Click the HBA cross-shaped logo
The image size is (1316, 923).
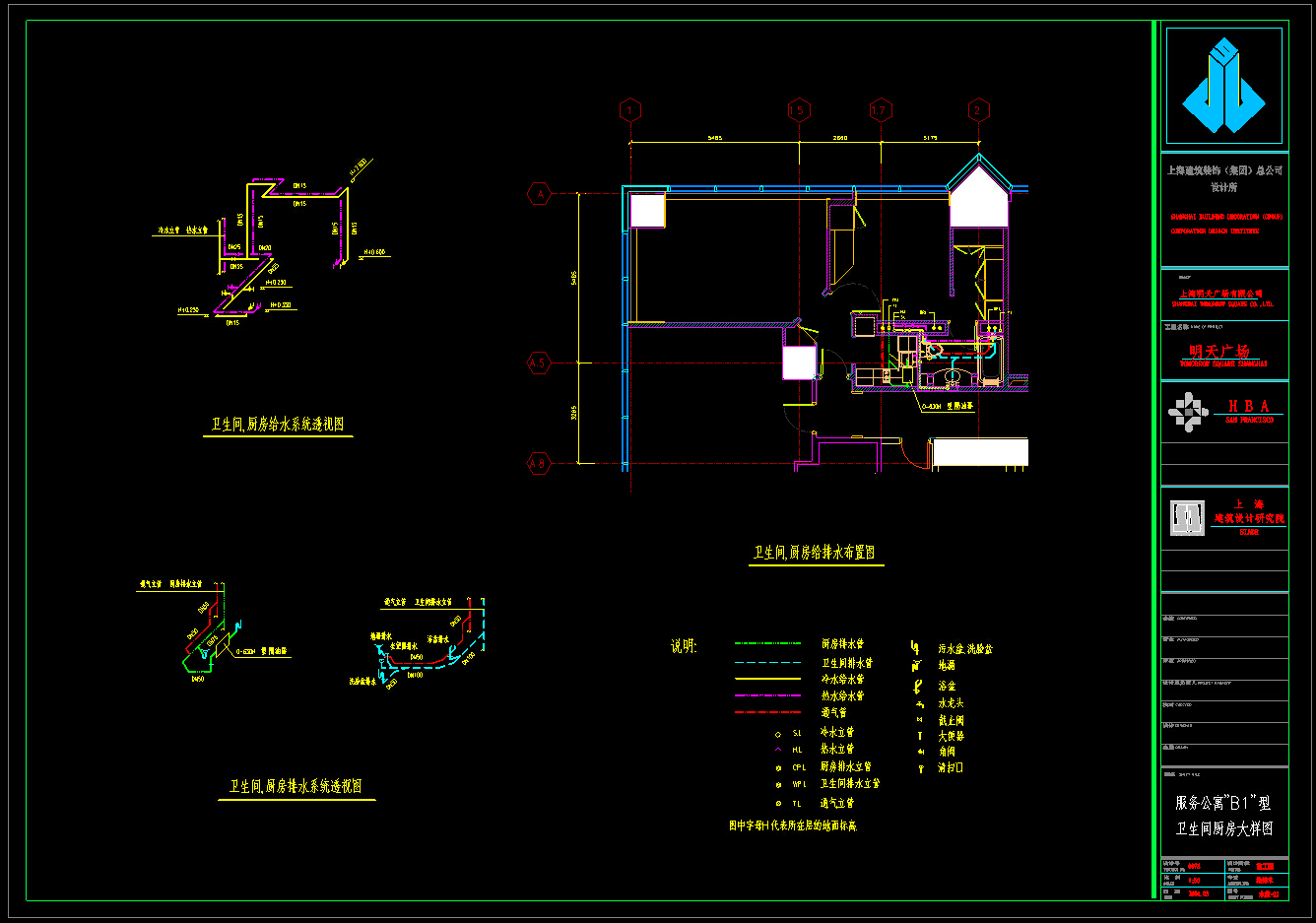click(1189, 412)
